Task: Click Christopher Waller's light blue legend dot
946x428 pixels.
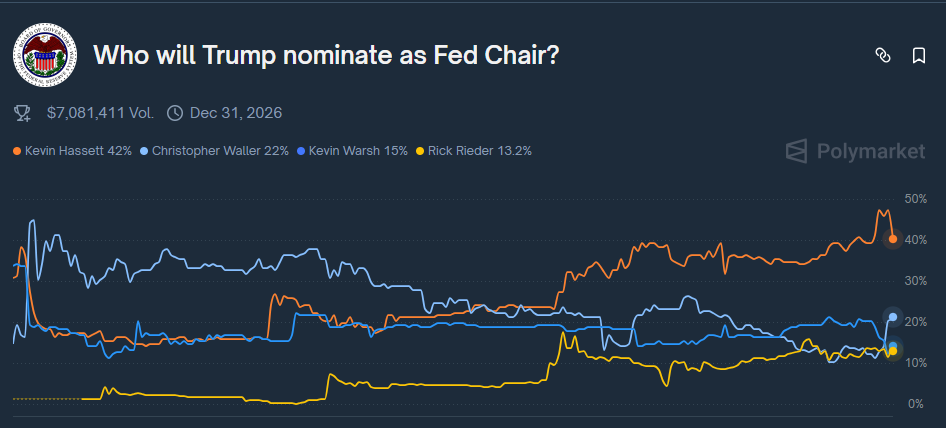Action: point(144,151)
